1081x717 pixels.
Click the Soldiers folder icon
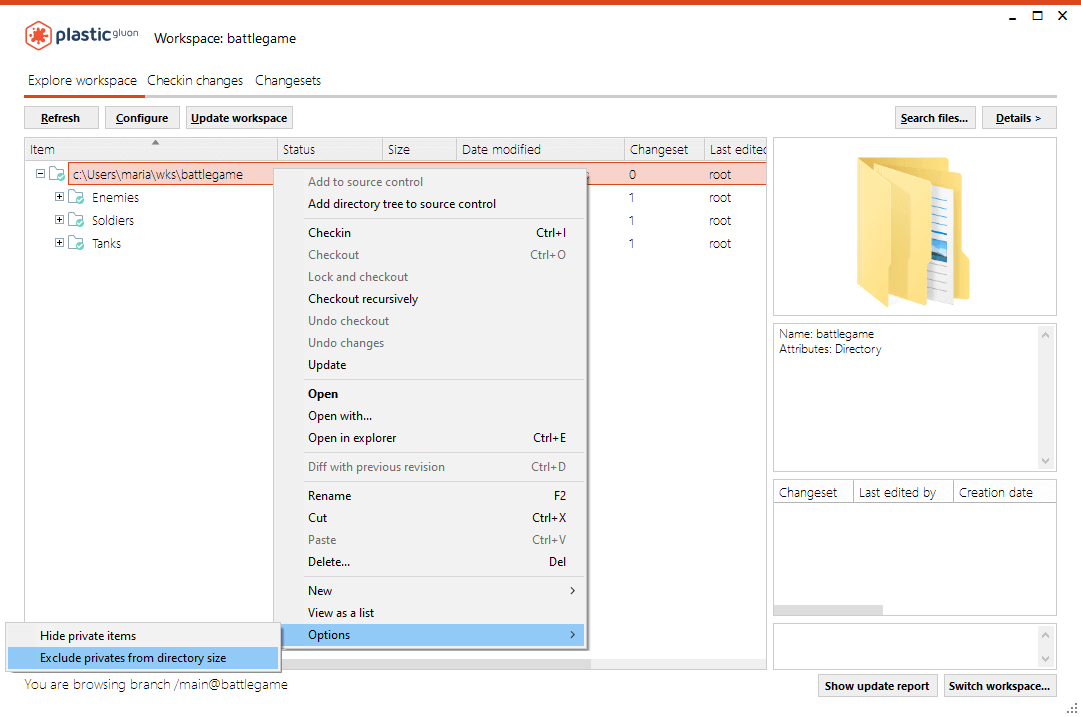pyautogui.click(x=76, y=220)
